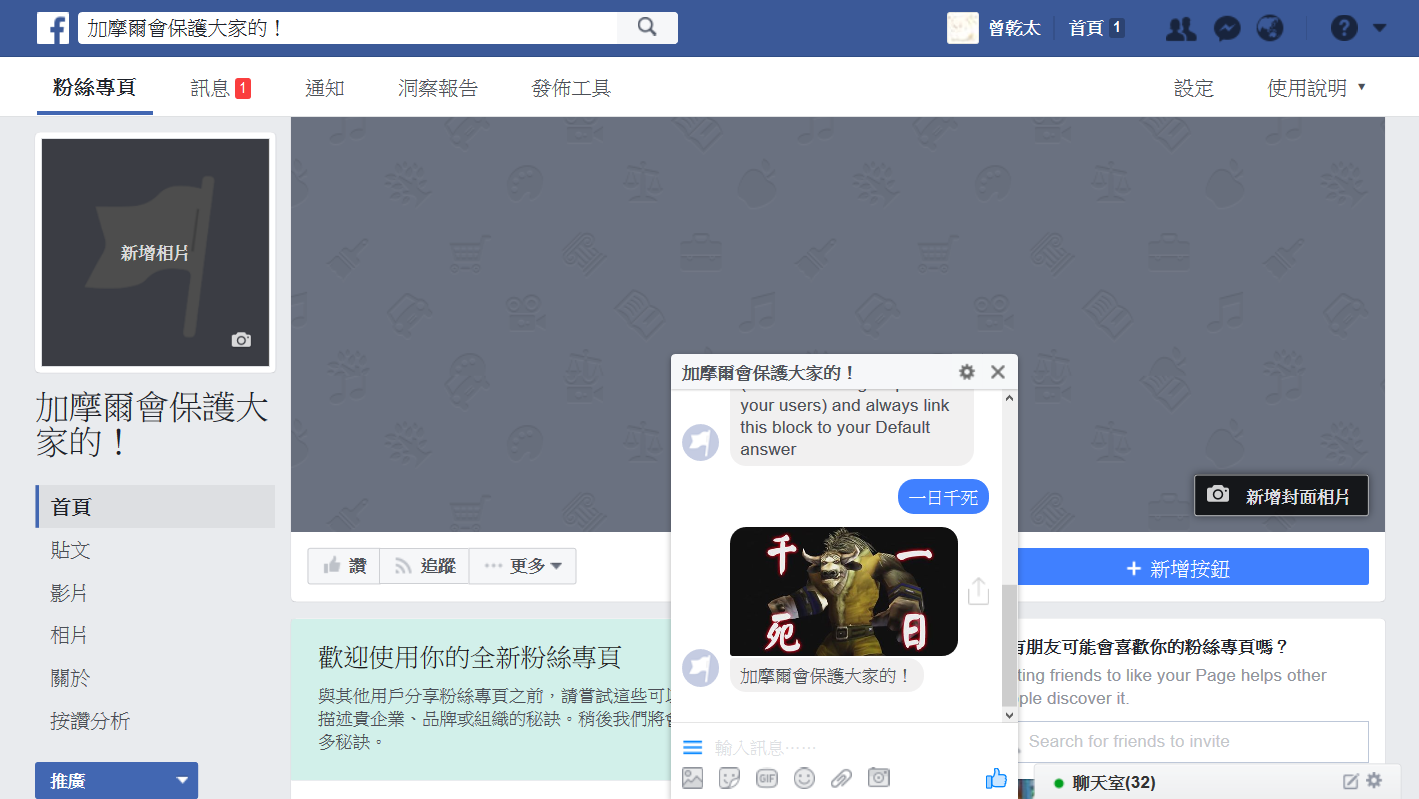Click the chat window title 加摩爾會保護大家的！

coord(769,373)
